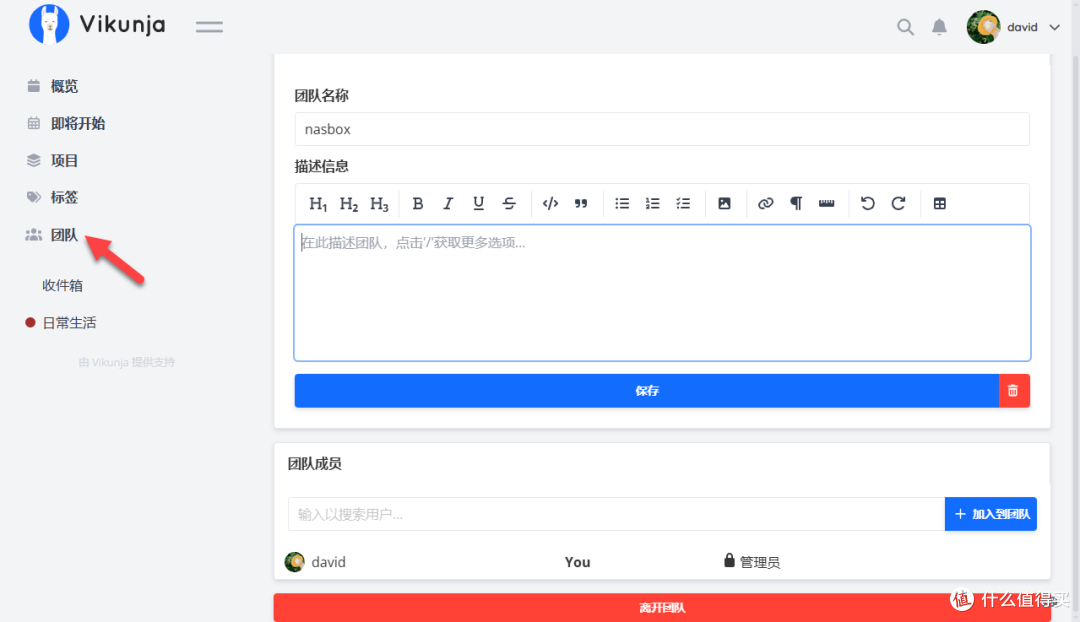
Task: Toggle underline formatting
Action: [x=478, y=203]
